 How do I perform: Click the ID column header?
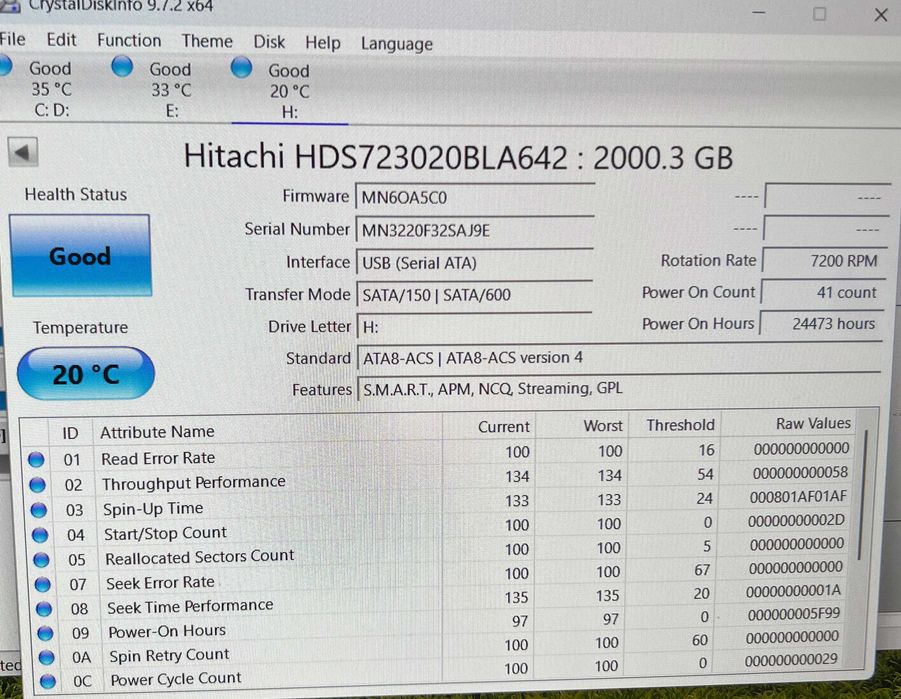pyautogui.click(x=70, y=433)
